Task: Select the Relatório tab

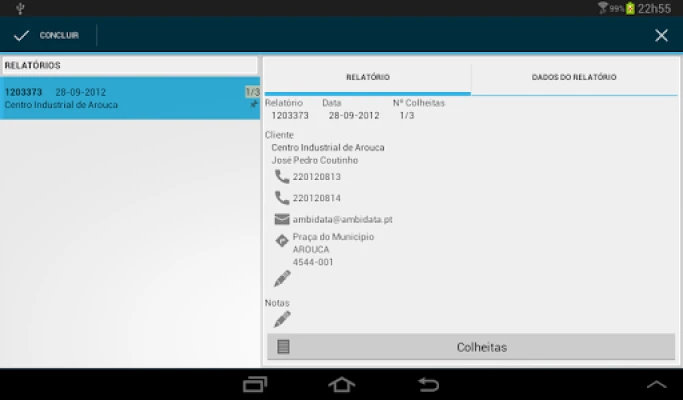Action: pyautogui.click(x=367, y=77)
